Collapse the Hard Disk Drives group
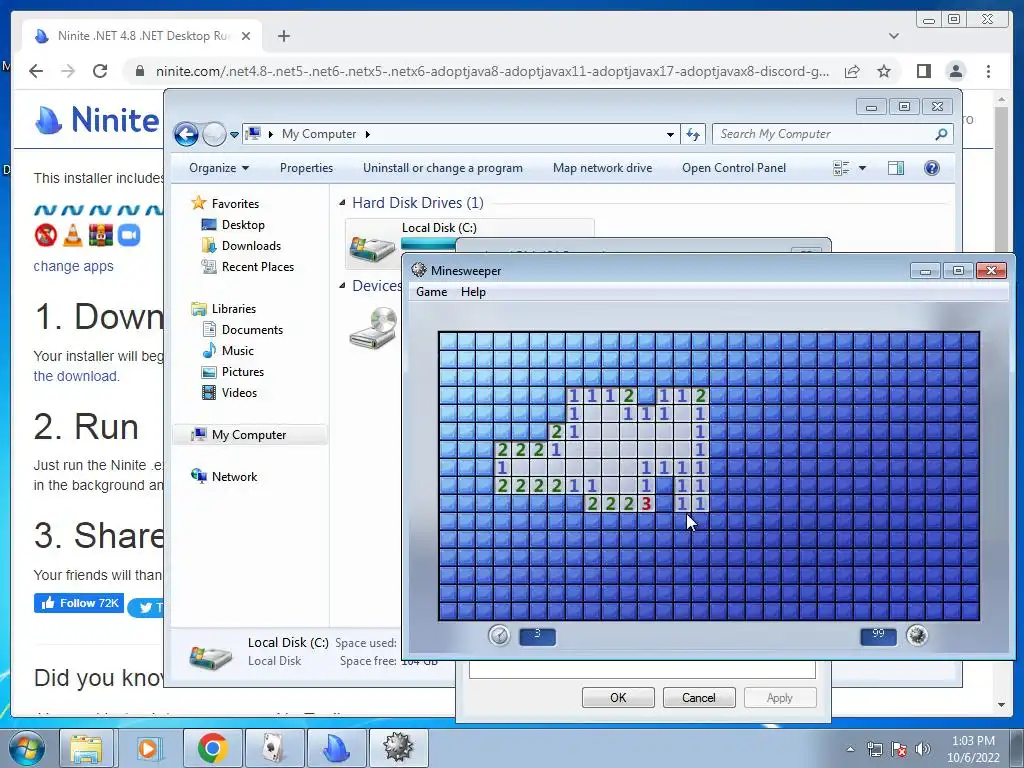The width and height of the screenshot is (1024, 768). click(x=342, y=203)
